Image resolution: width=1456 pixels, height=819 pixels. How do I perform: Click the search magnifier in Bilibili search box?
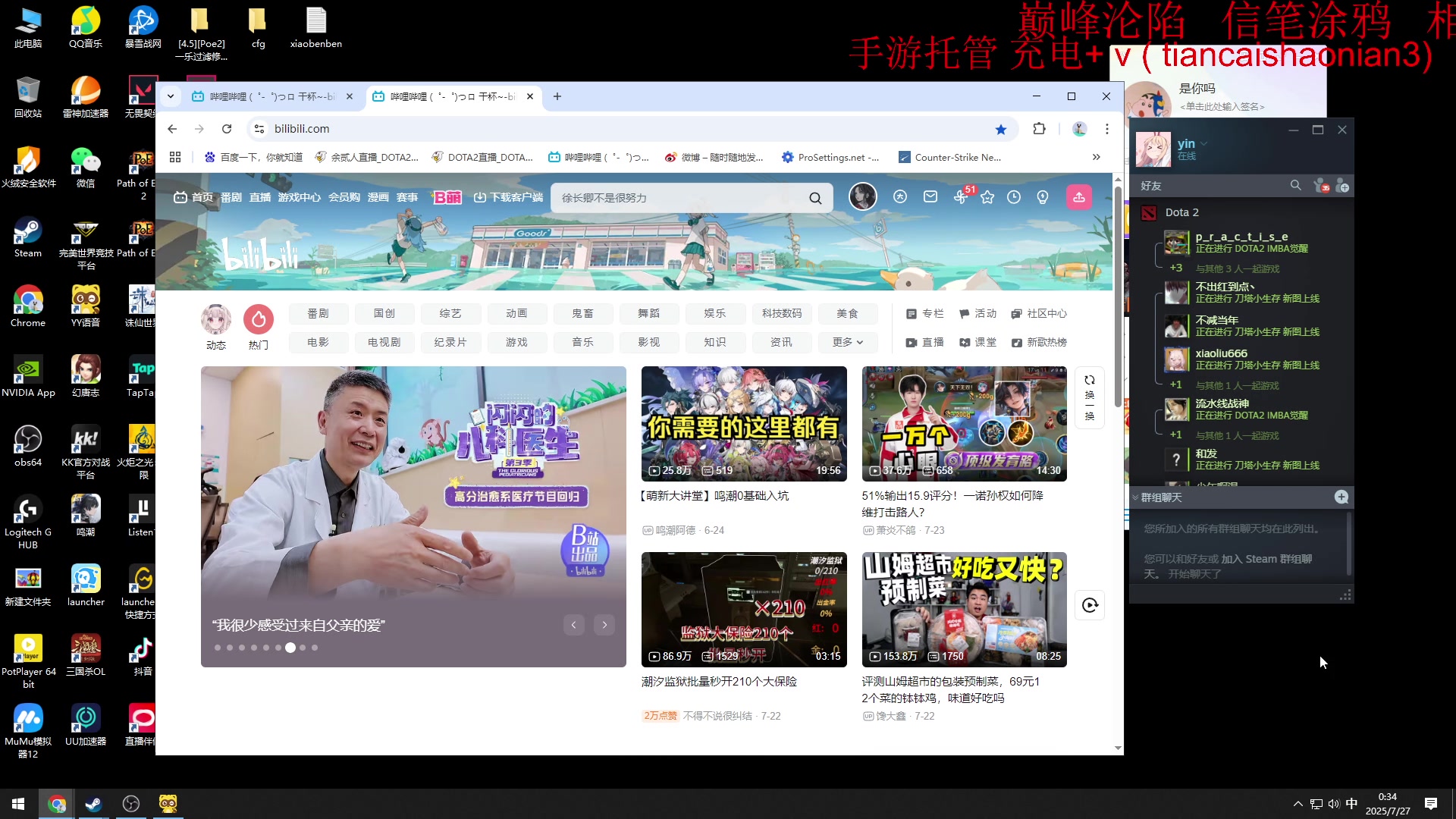pyautogui.click(x=815, y=198)
